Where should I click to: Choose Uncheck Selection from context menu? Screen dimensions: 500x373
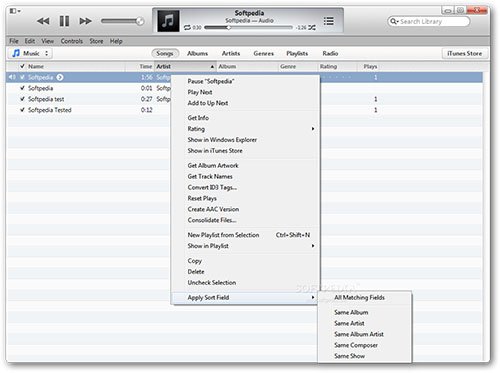point(245,283)
